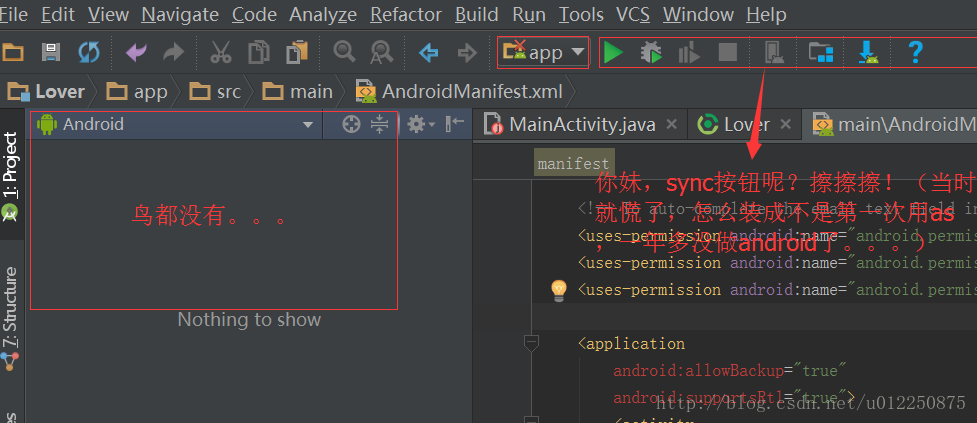Collapse the application tag fold marker

[x=531, y=343]
